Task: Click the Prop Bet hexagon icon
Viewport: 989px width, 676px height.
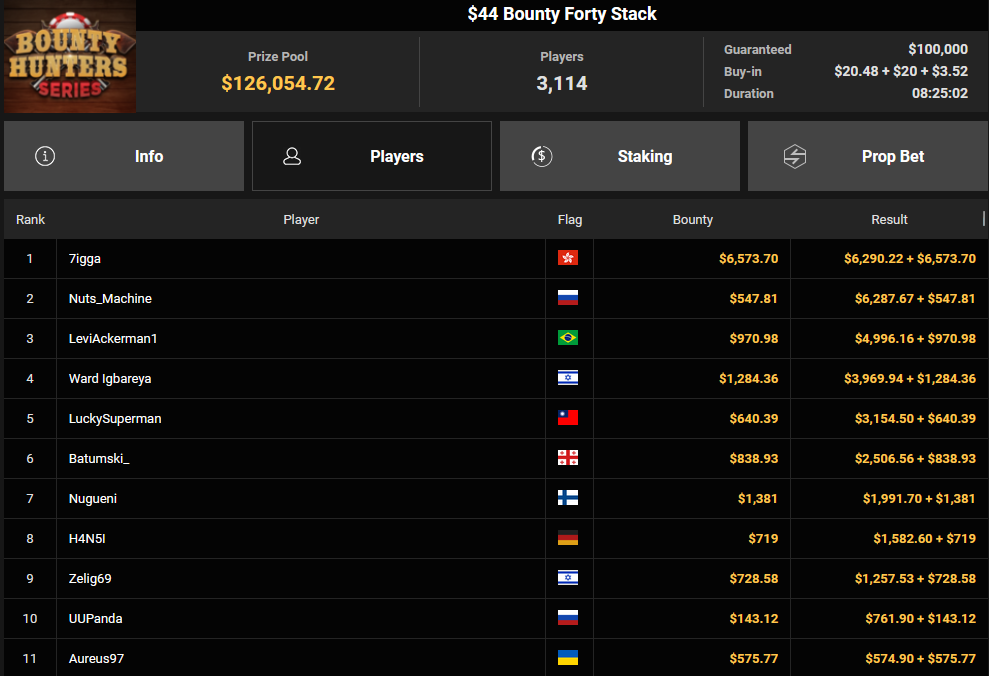Action: coord(795,156)
